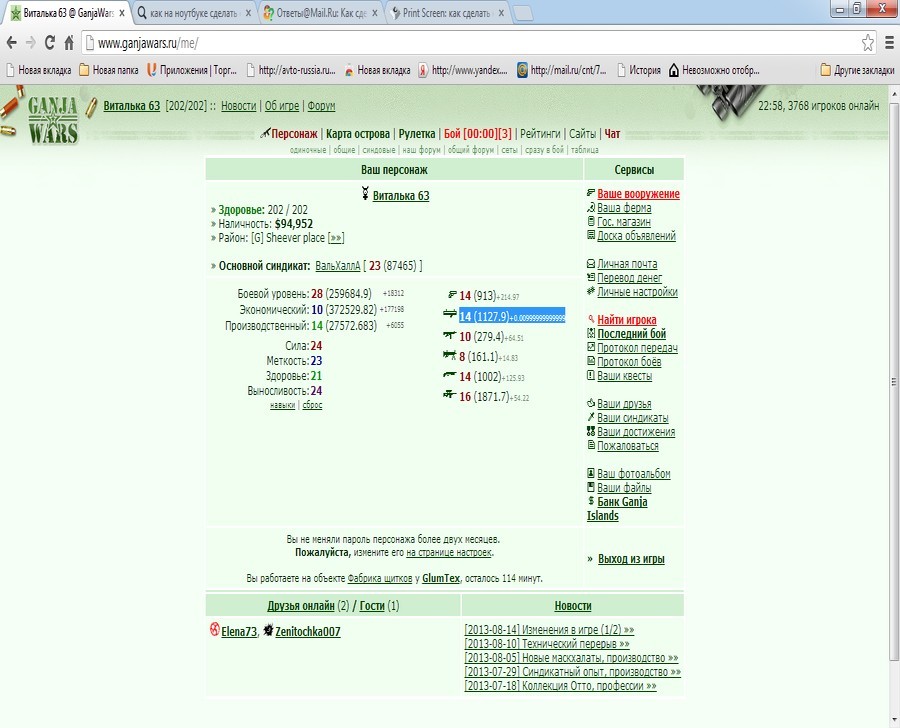Screen dimensions: 900x728
Task: Open Рулетка menu item
Action: [x=417, y=134]
